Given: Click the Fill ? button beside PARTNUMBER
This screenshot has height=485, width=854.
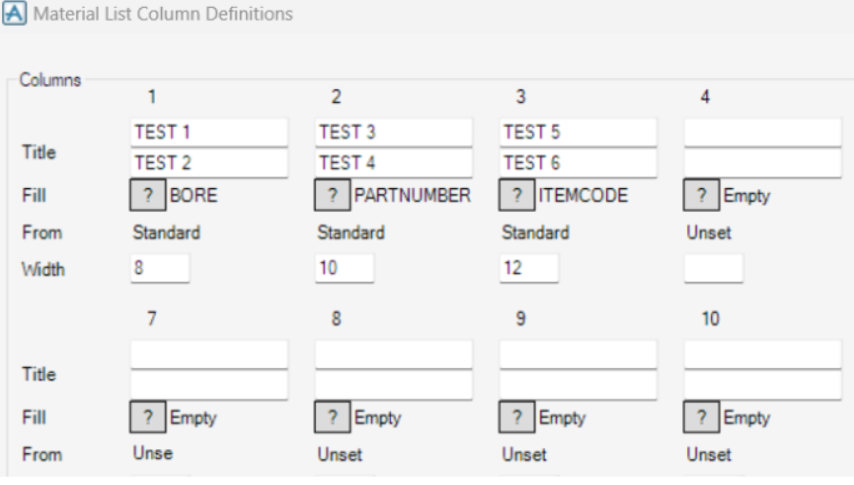Looking at the screenshot, I should point(333,197).
